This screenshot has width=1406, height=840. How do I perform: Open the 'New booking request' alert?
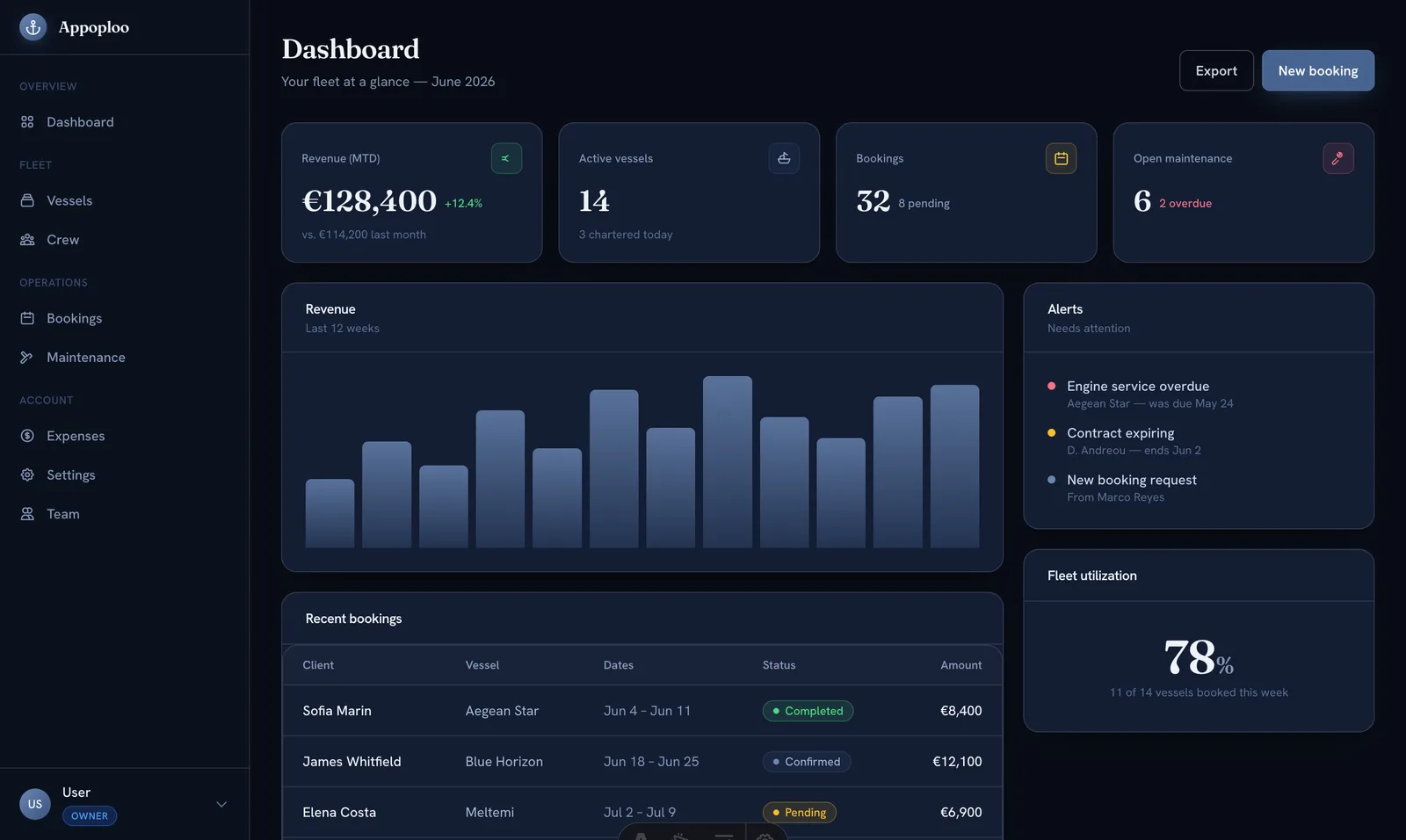coord(1132,488)
